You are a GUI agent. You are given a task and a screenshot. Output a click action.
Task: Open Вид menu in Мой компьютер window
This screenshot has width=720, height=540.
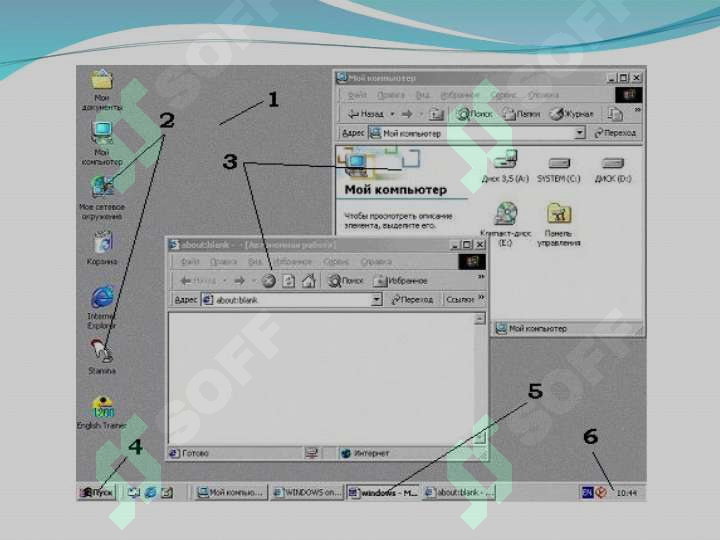point(422,95)
